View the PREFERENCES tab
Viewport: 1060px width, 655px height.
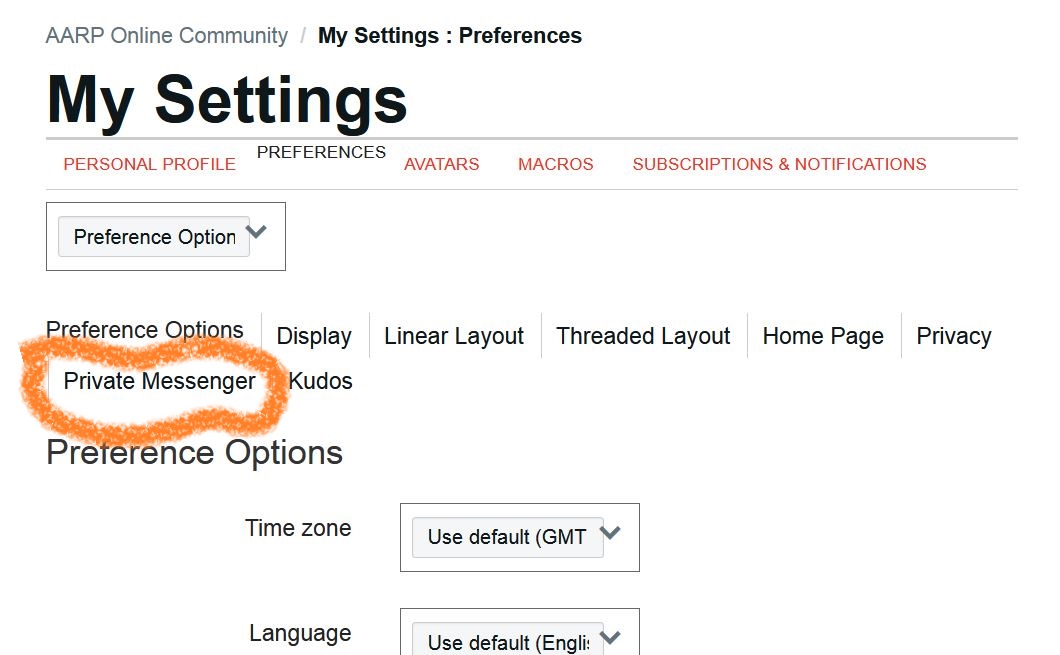tap(320, 152)
